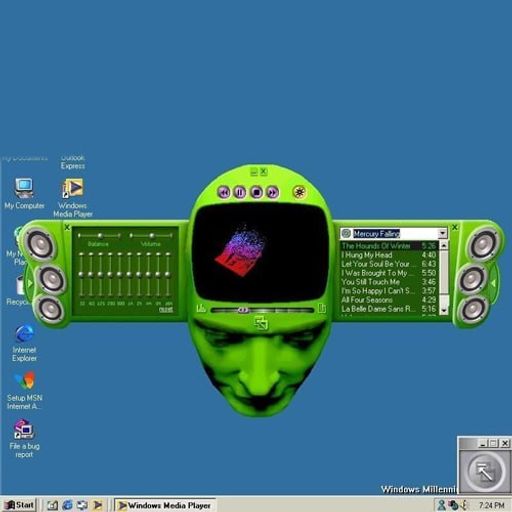
Task: Click Show Desktop in Quick Launch
Action: [52, 505]
